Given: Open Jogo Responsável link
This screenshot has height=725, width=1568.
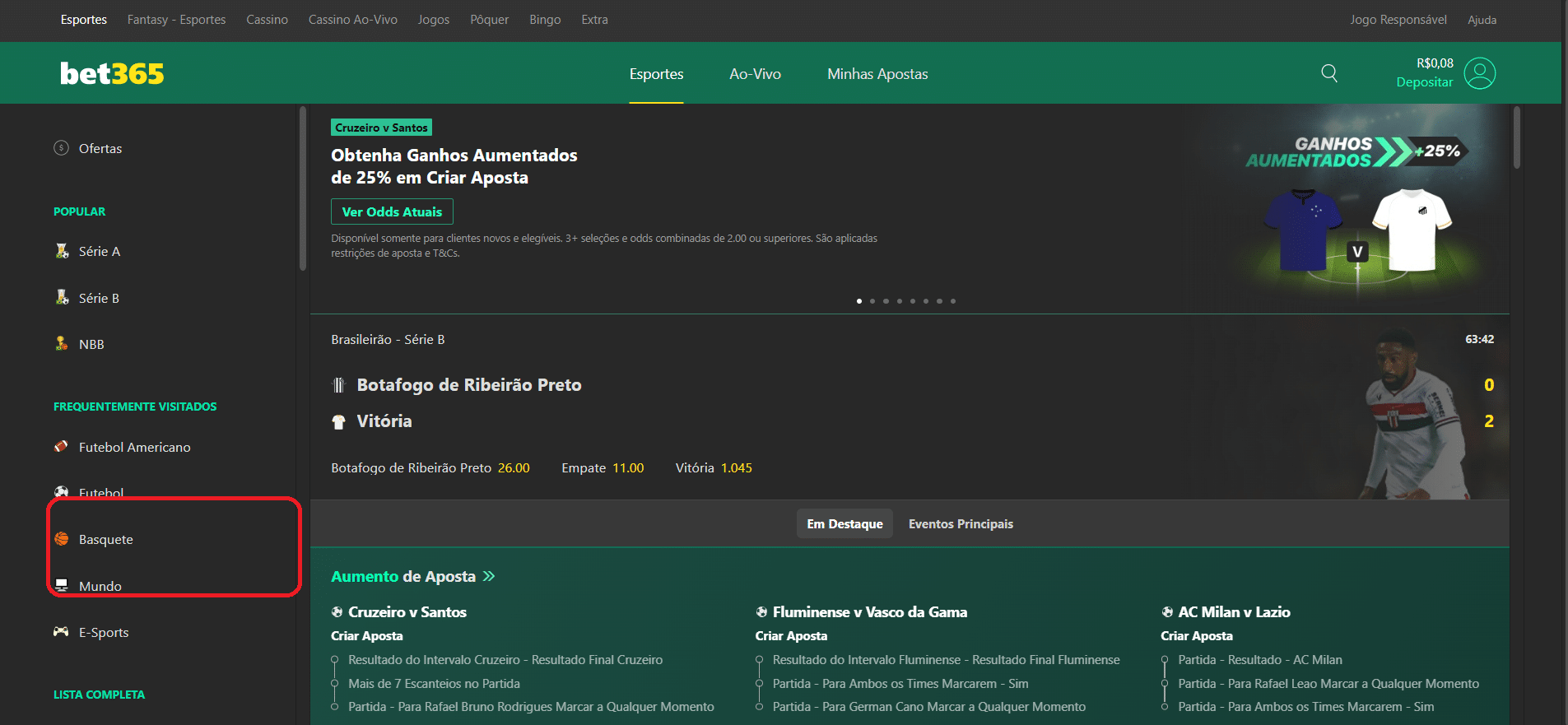Looking at the screenshot, I should point(1398,20).
